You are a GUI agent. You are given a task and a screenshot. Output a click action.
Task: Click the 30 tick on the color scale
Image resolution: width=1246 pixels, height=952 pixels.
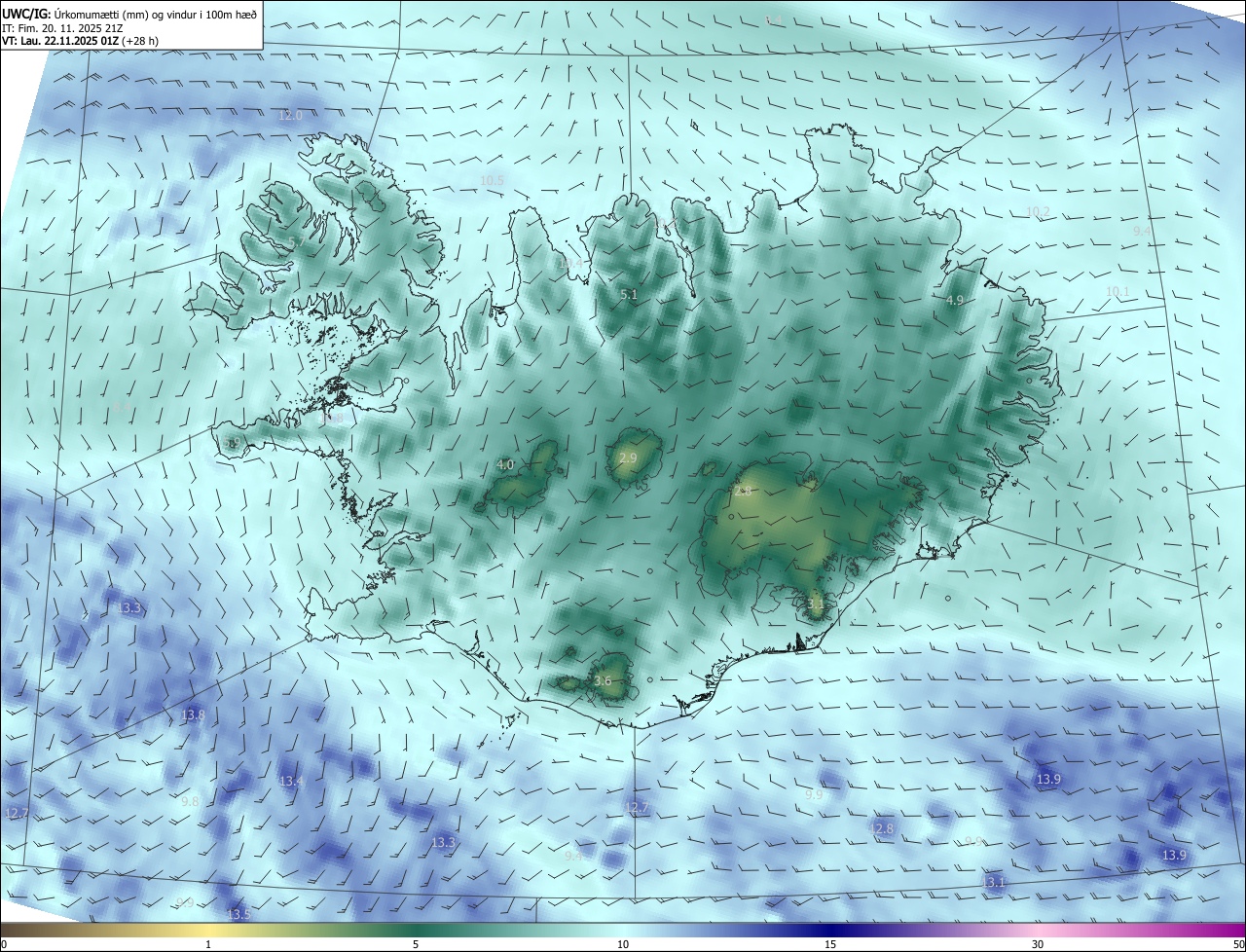click(1038, 944)
